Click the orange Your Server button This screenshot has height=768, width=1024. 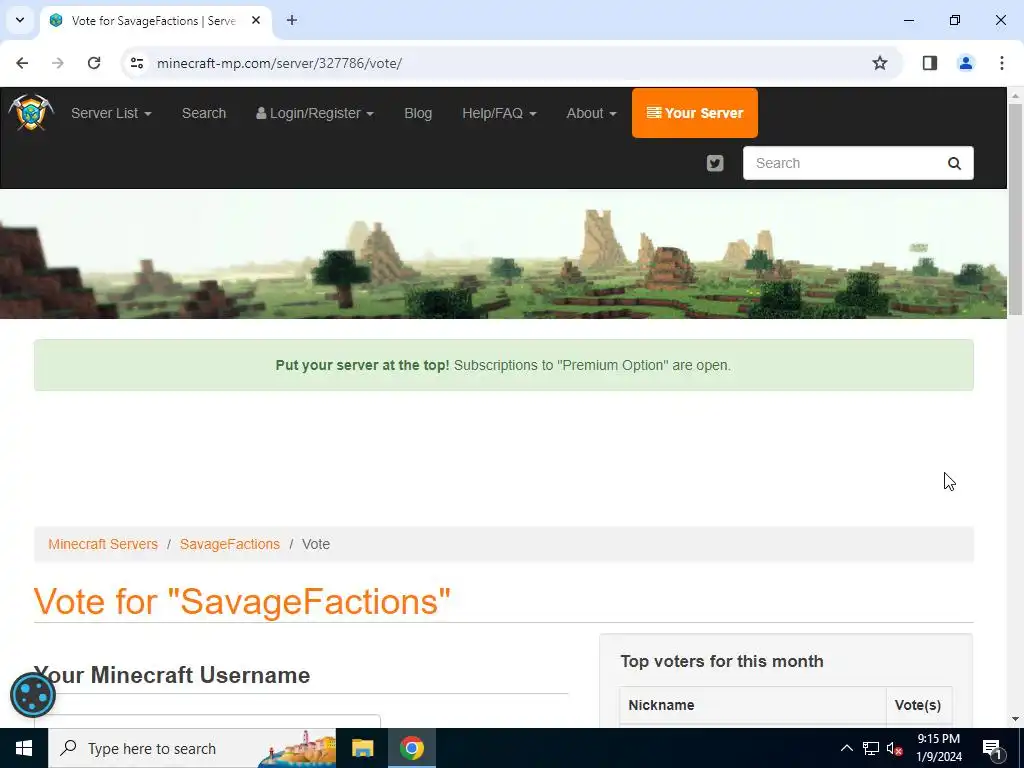pyautogui.click(x=695, y=113)
